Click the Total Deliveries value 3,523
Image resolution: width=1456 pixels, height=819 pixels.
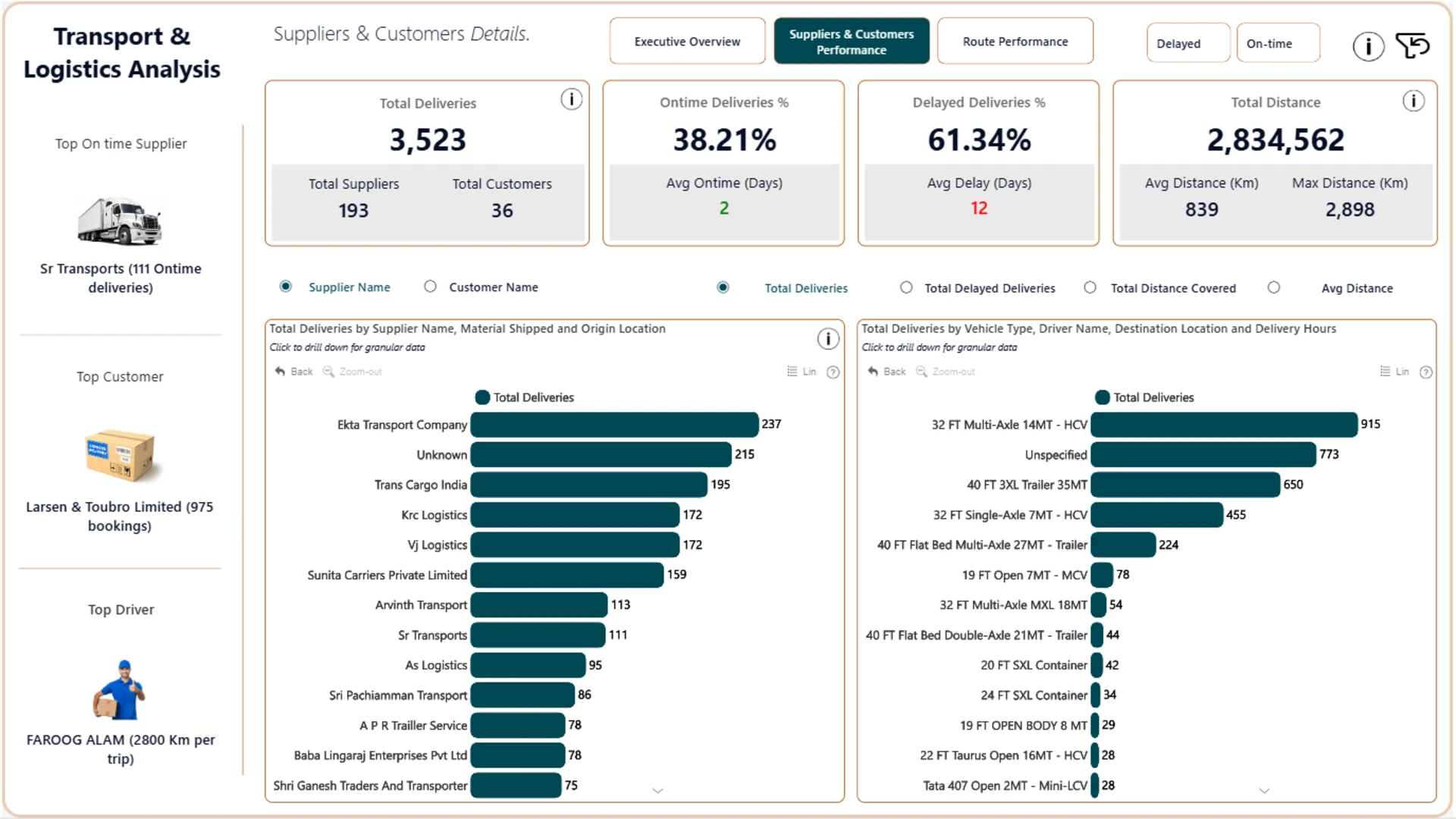tap(428, 140)
